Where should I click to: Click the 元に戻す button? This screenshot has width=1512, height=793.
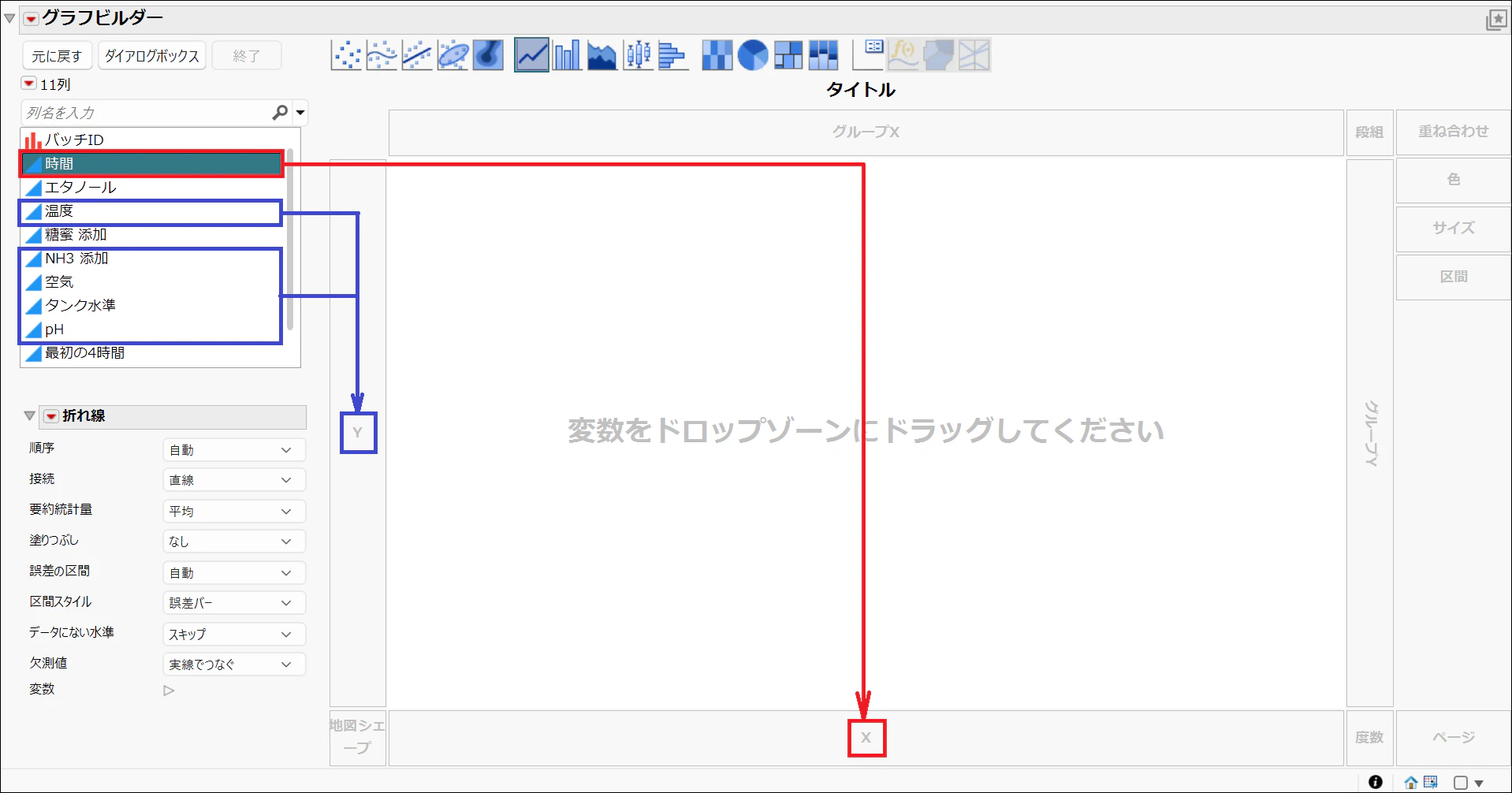point(57,56)
